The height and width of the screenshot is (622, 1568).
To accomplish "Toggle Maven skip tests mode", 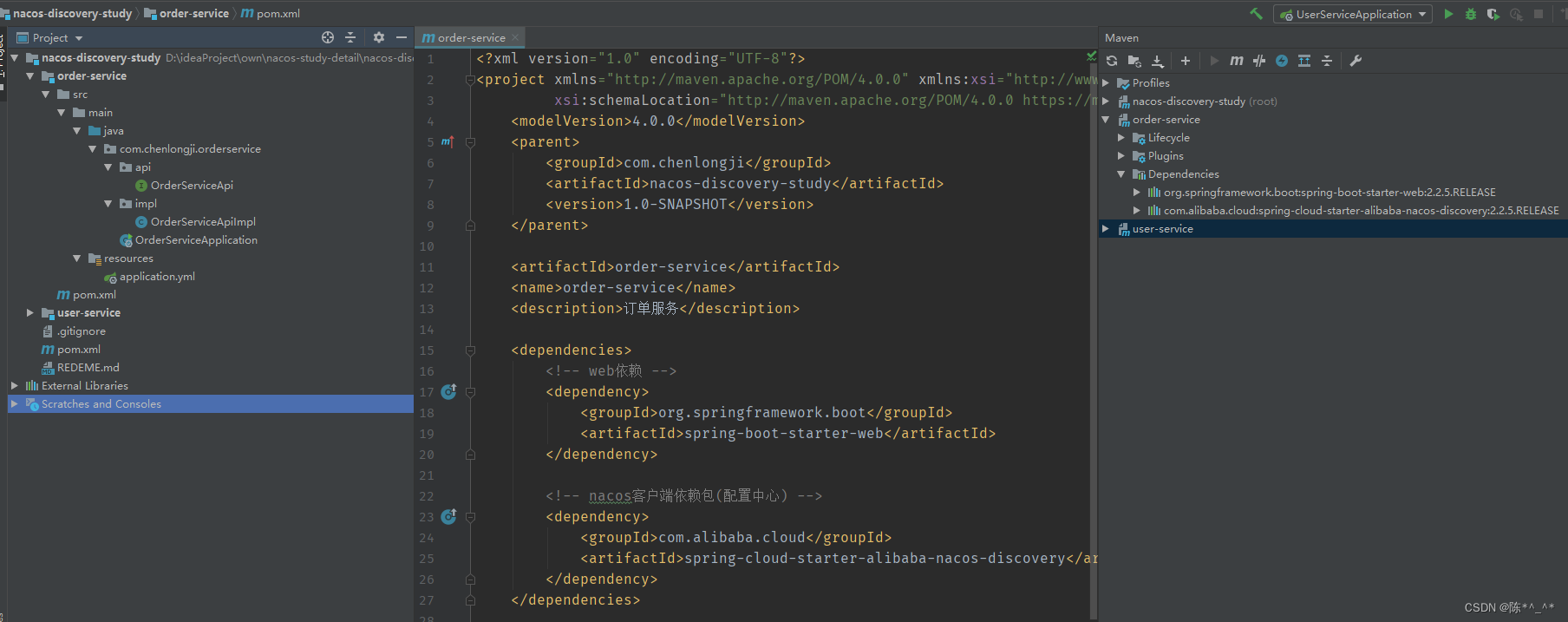I will (1282, 61).
